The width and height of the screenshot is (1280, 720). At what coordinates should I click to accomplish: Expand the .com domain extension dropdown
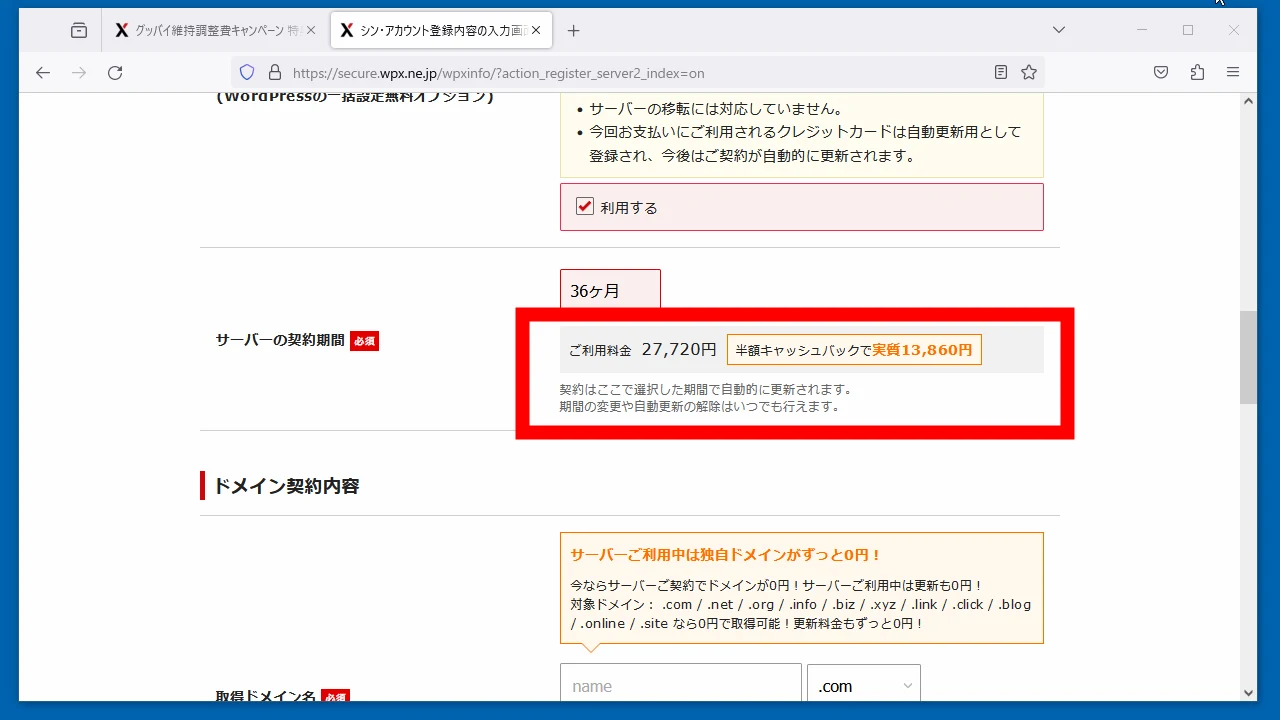point(864,686)
